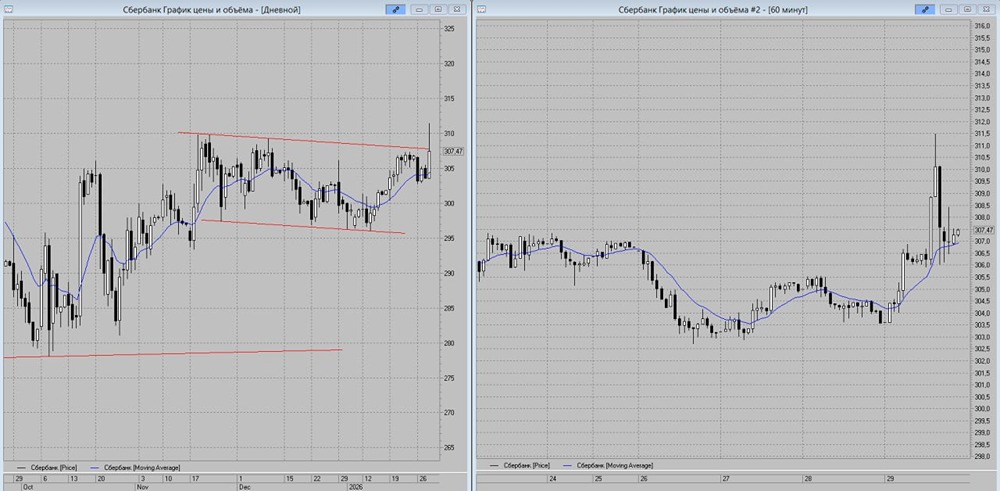The height and width of the screenshot is (491, 1000).
Task: Open the window system icon of chart #2
Action: [x=482, y=10]
